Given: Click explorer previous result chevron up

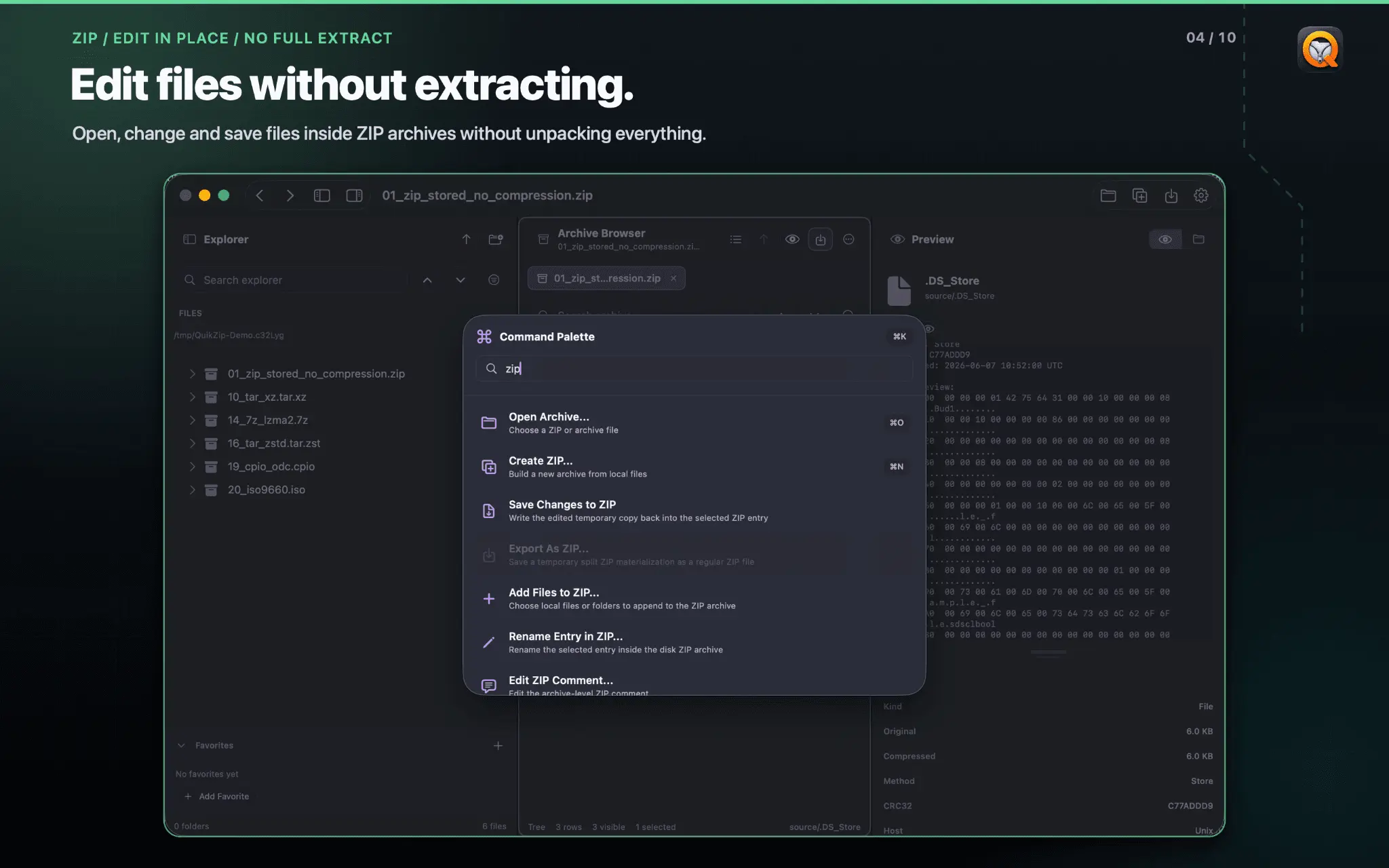Looking at the screenshot, I should (427, 280).
